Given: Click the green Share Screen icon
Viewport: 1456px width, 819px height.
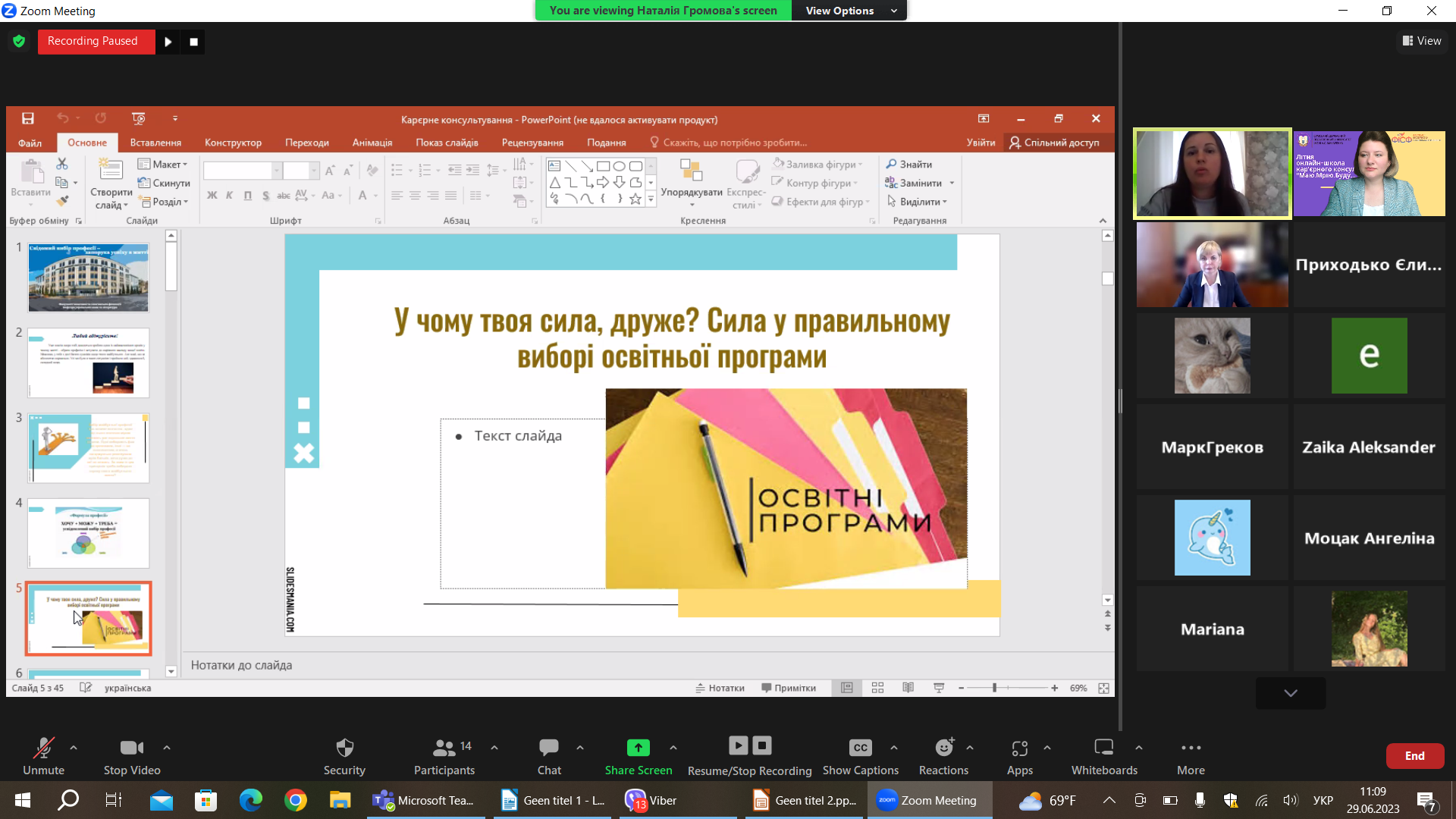Looking at the screenshot, I should [x=638, y=748].
